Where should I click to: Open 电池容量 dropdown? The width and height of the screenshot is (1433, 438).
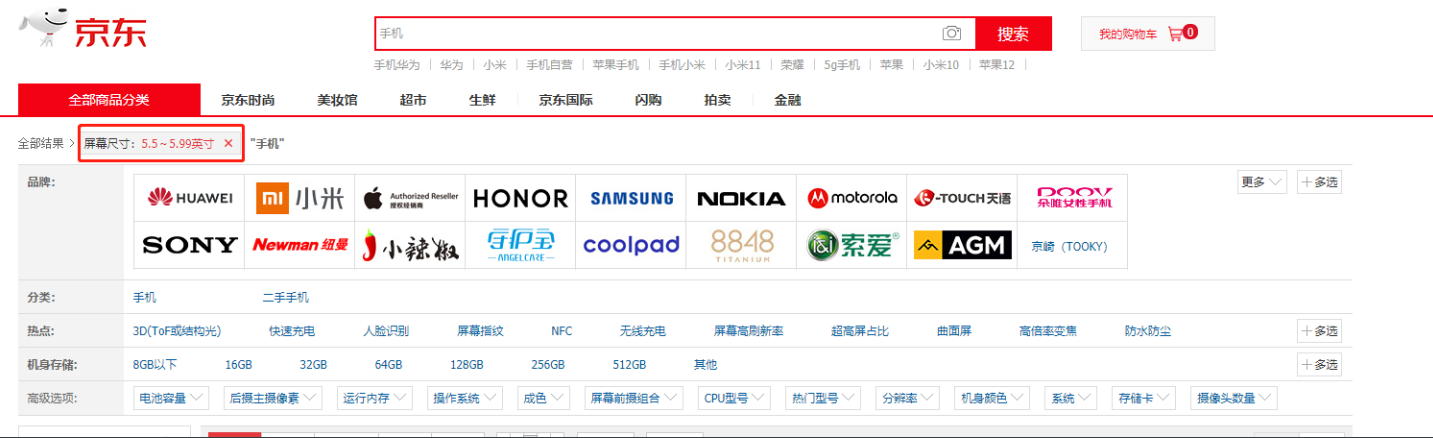pos(173,398)
